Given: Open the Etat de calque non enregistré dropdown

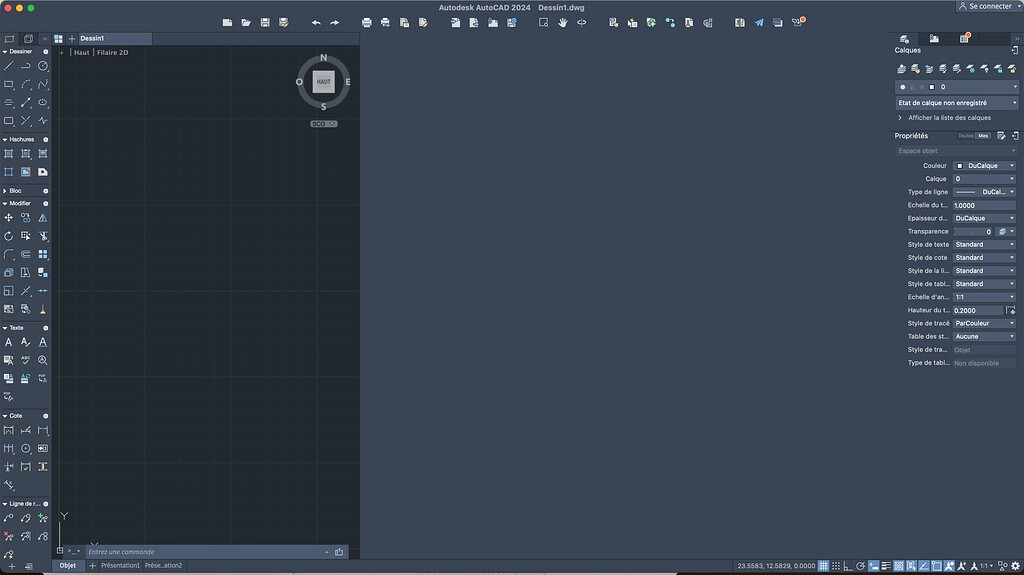Looking at the screenshot, I should point(957,103).
